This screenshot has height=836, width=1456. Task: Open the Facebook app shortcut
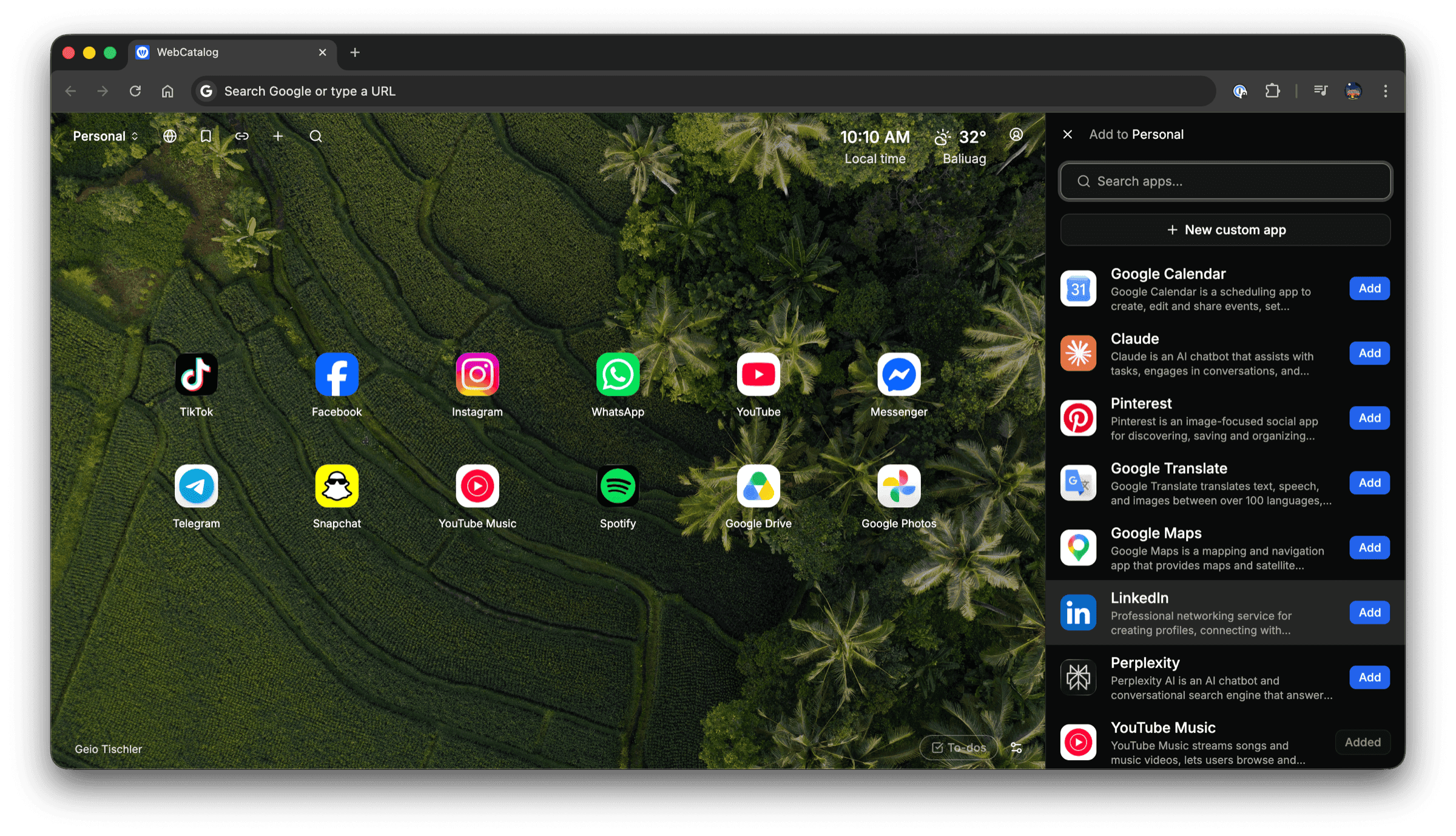click(337, 374)
